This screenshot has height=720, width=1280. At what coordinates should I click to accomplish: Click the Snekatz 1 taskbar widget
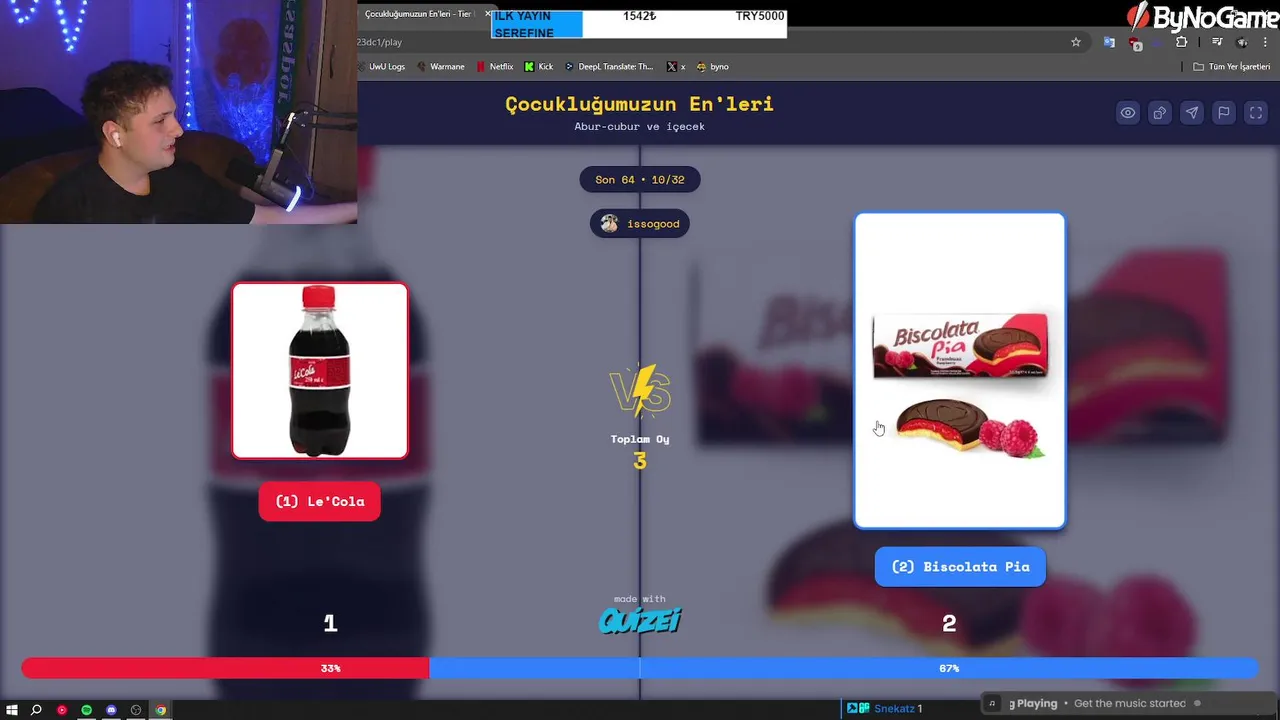click(x=885, y=709)
